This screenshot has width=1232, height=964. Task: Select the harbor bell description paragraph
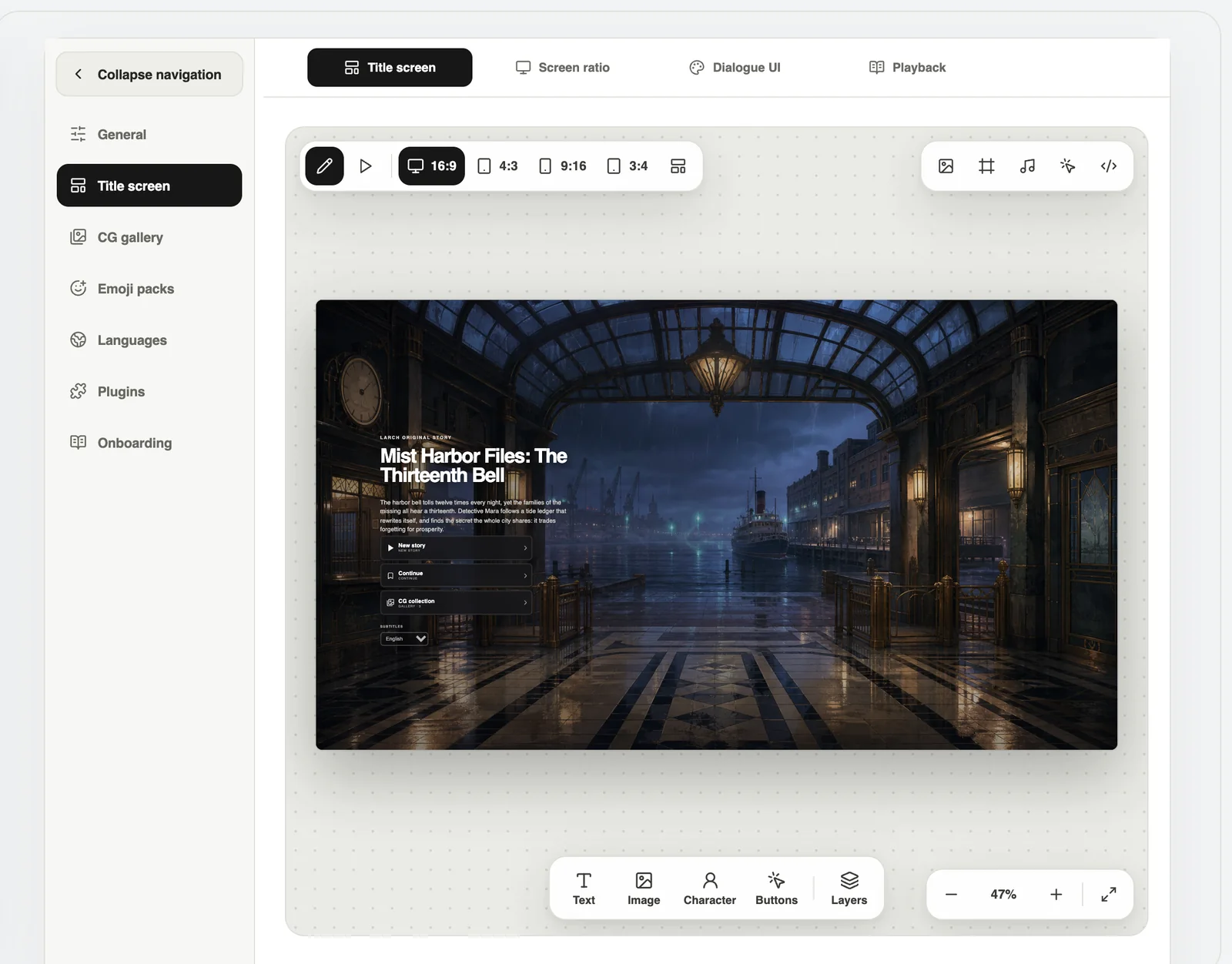(473, 516)
